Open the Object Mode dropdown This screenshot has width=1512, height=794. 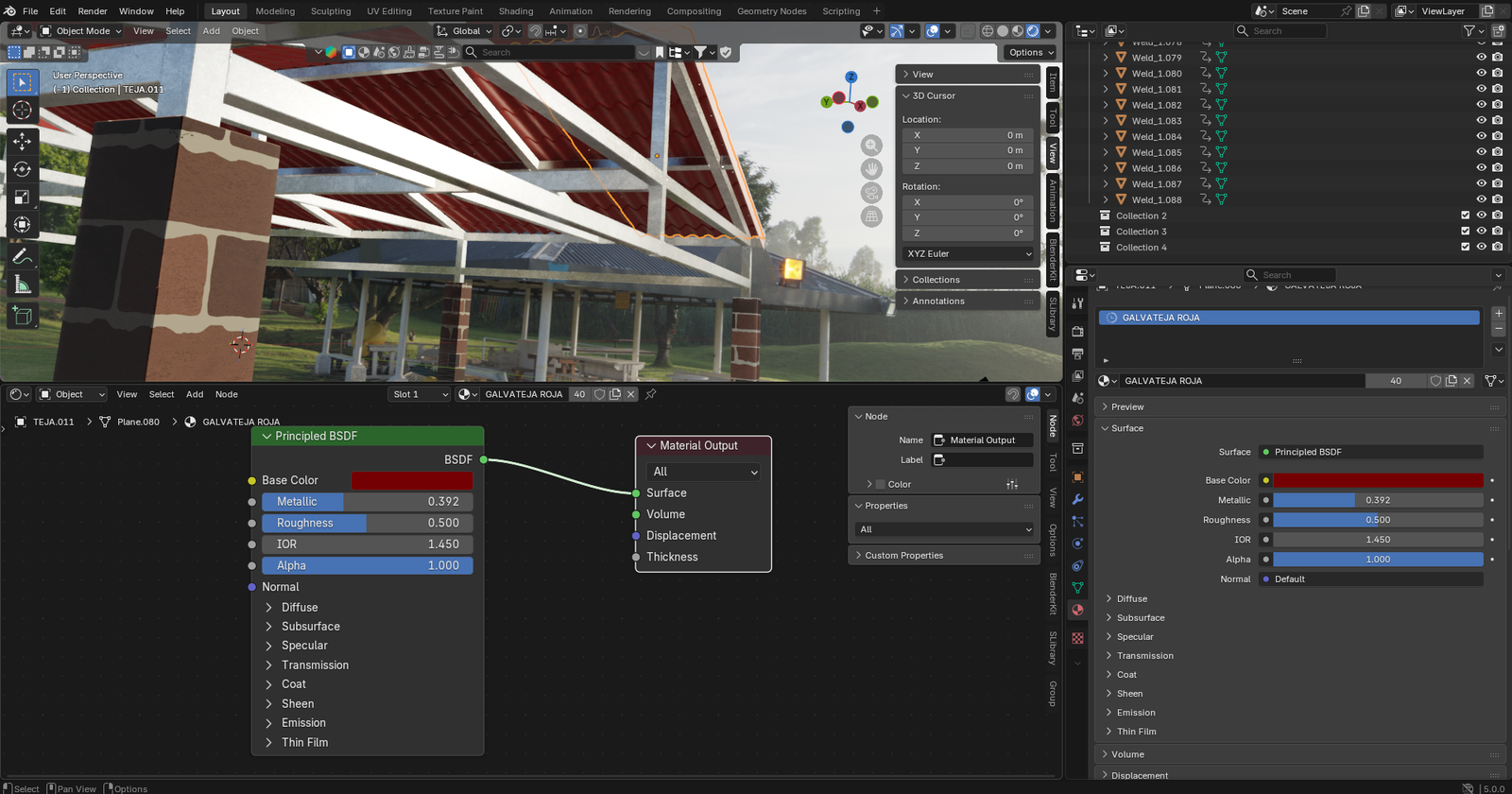click(82, 31)
